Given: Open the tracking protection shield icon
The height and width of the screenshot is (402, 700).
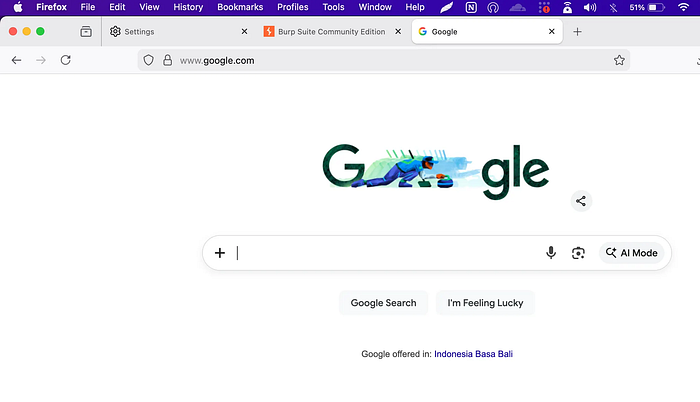Looking at the screenshot, I should pyautogui.click(x=149, y=60).
